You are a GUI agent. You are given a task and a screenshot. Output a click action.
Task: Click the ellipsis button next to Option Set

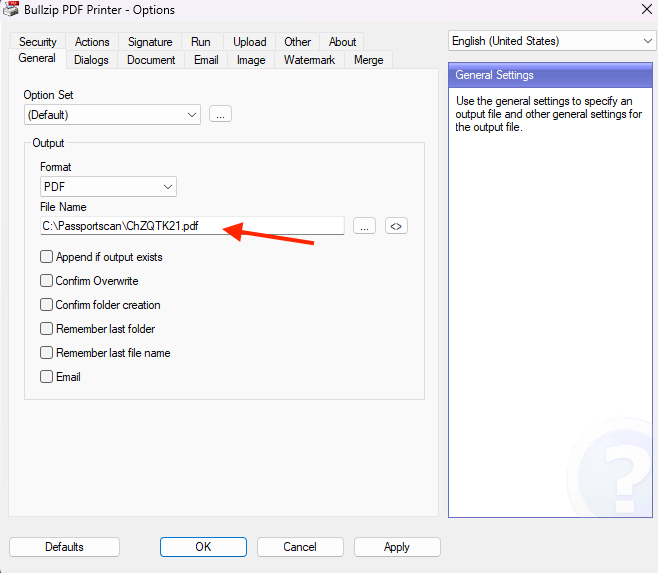[220, 115]
